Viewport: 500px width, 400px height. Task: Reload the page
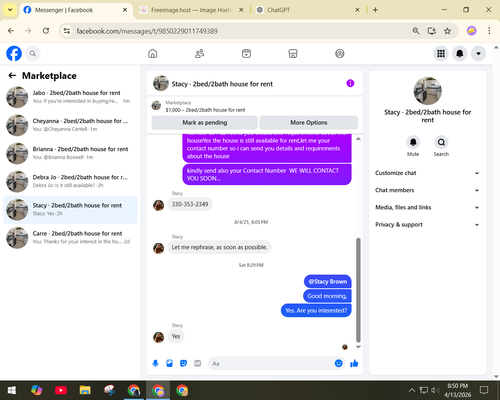[46, 31]
